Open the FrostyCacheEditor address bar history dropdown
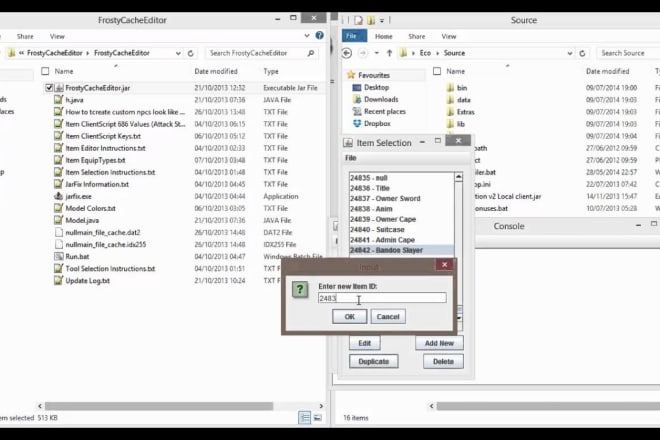This screenshot has width=660, height=440. click(178, 53)
